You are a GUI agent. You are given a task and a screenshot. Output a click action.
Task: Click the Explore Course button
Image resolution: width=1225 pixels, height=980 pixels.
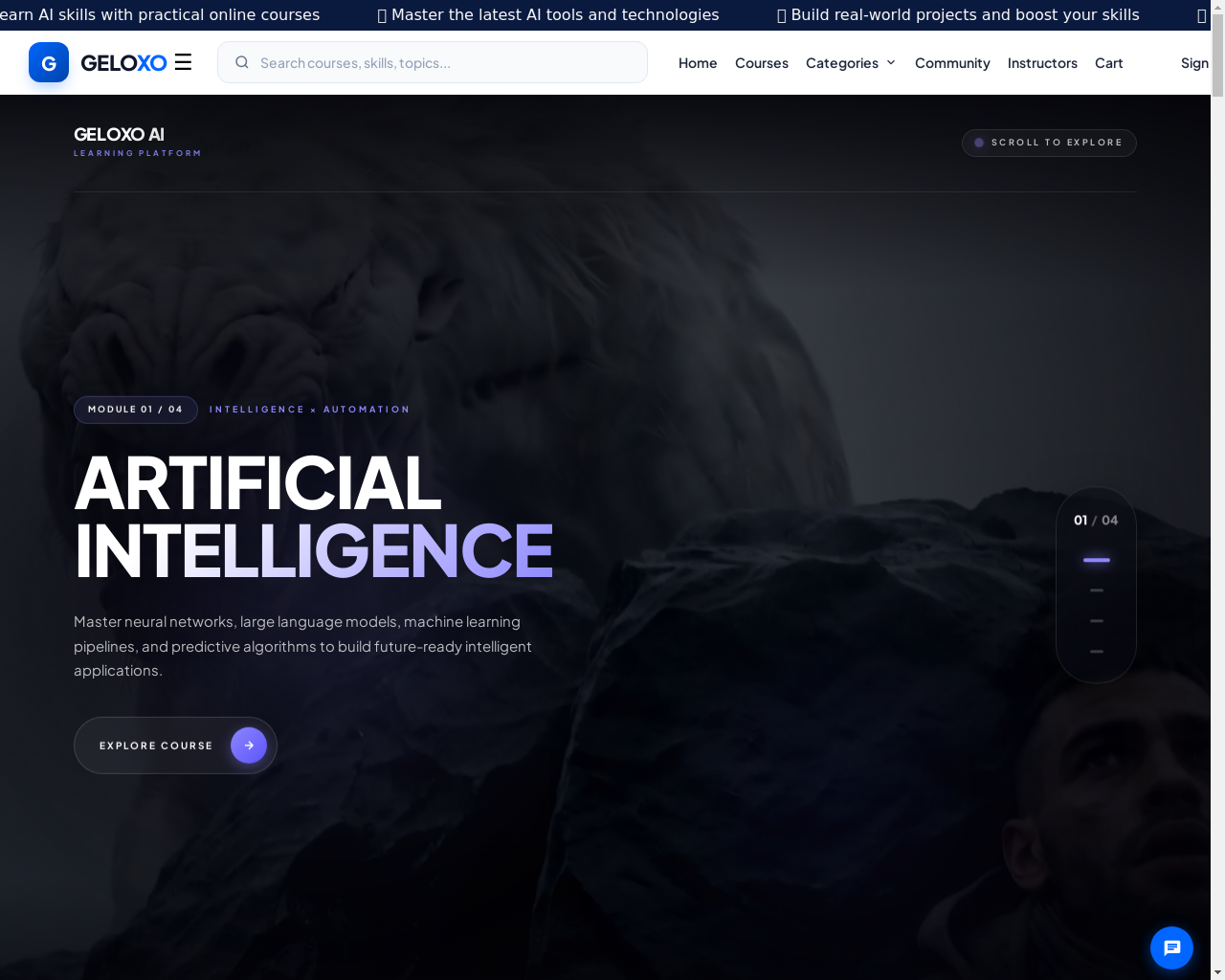[x=175, y=746]
